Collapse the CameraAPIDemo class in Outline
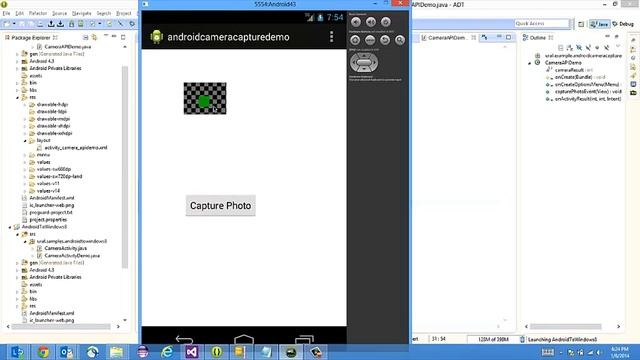 [530, 63]
